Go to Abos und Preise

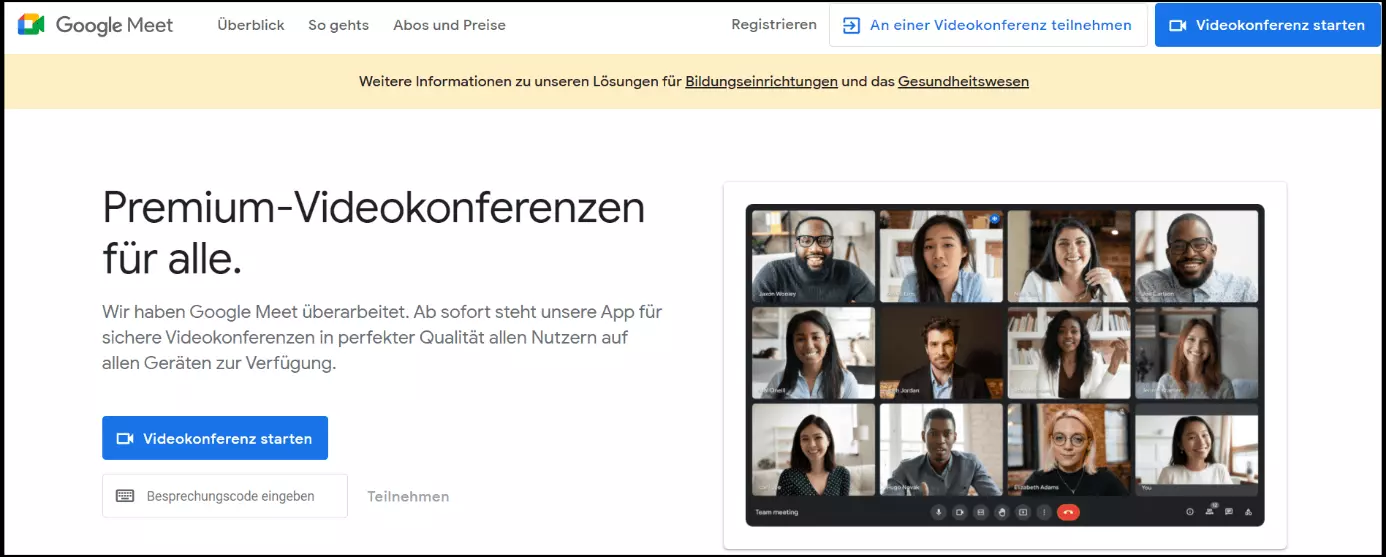(449, 25)
